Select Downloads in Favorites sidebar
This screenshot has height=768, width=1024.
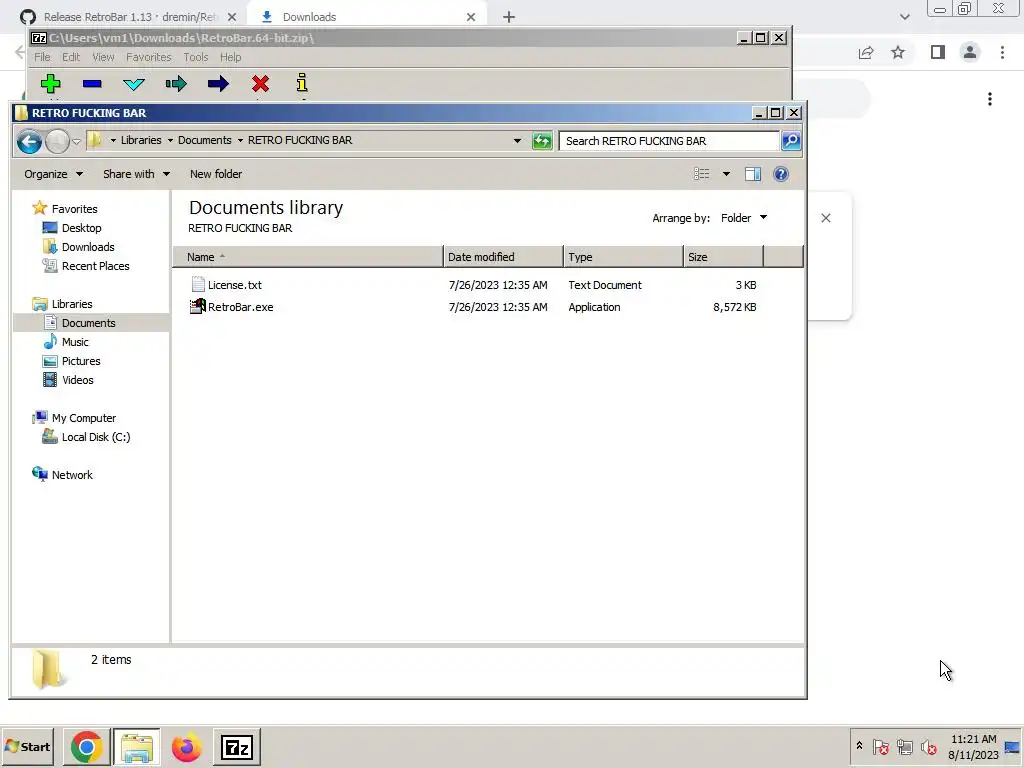coord(88,247)
